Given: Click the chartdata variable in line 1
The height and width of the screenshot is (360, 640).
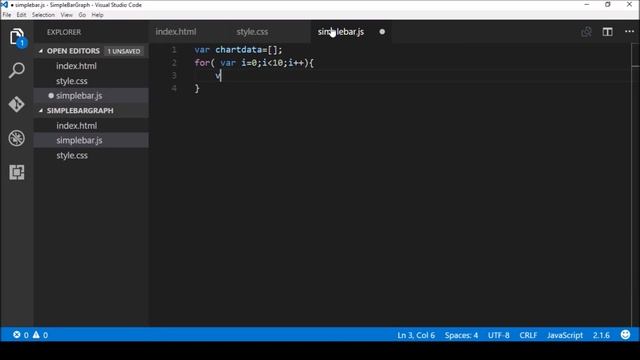Looking at the screenshot, I should [238, 50].
